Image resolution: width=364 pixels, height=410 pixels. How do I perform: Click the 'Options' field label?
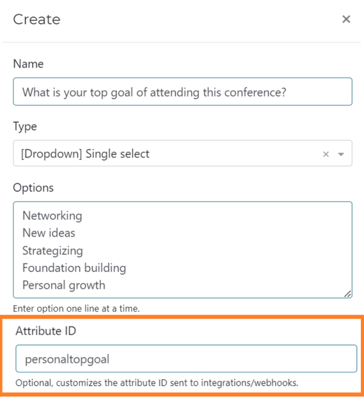point(33,188)
